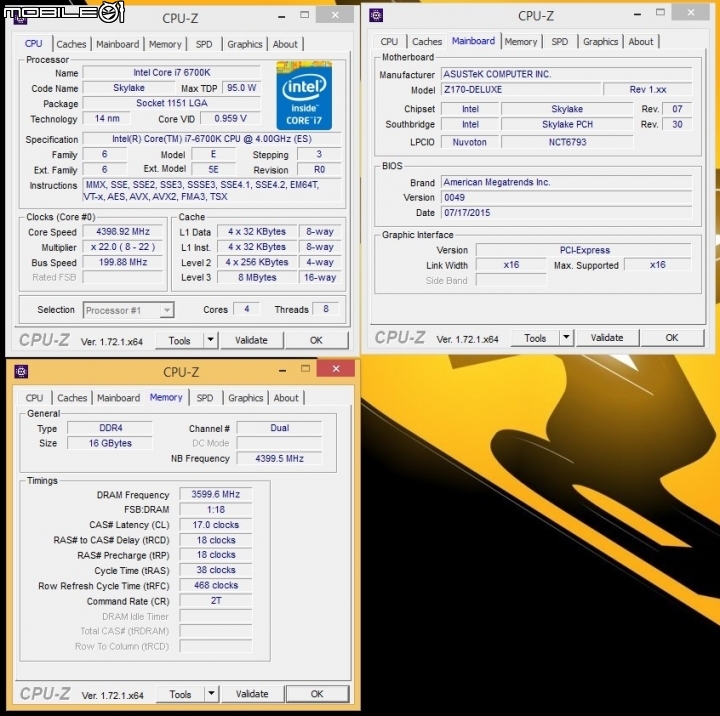Click the Manufacturer field ASUSTeK COMPUTER INC.
The image size is (720, 716).
[566, 74]
